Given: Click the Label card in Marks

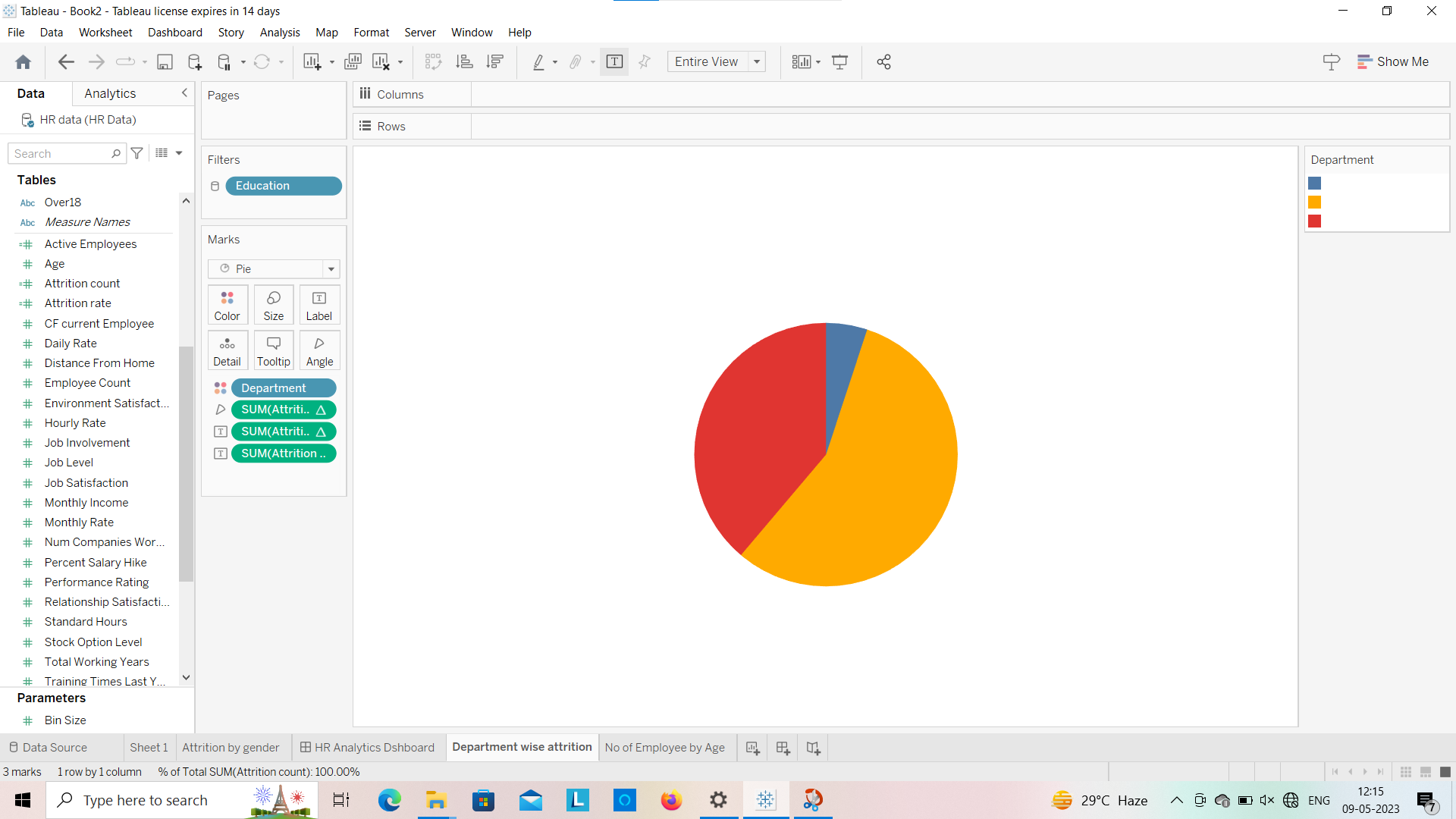Looking at the screenshot, I should coord(319,306).
